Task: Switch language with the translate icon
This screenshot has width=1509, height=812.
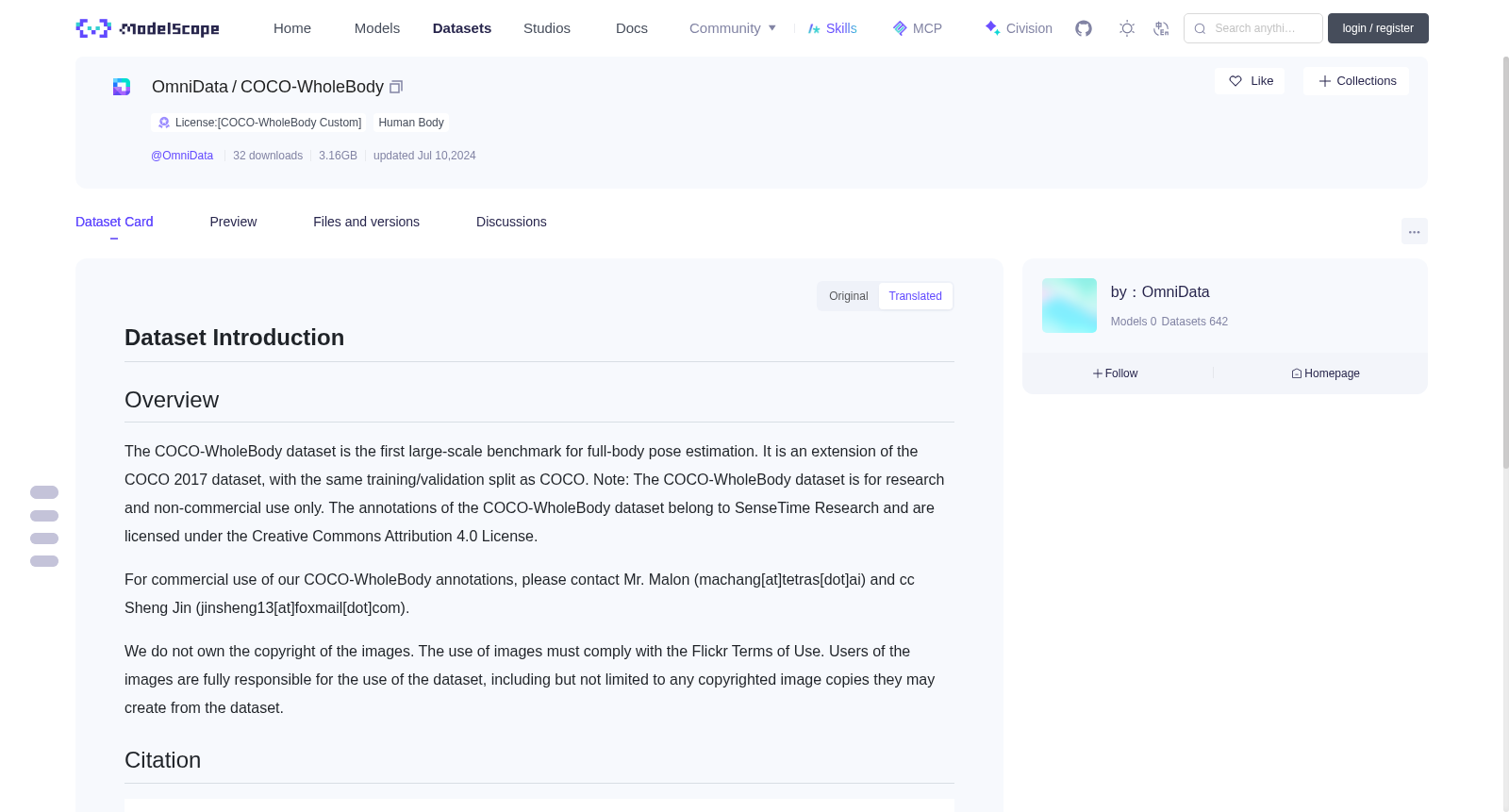Action: point(1161,28)
